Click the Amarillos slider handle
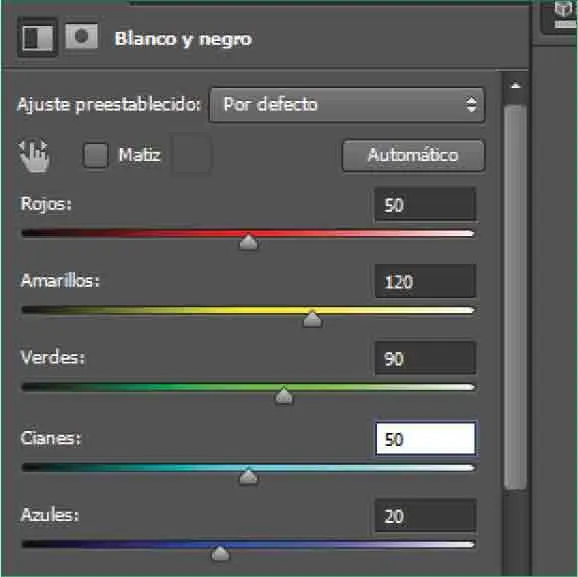Screen dimensions: 578x577 [312, 319]
